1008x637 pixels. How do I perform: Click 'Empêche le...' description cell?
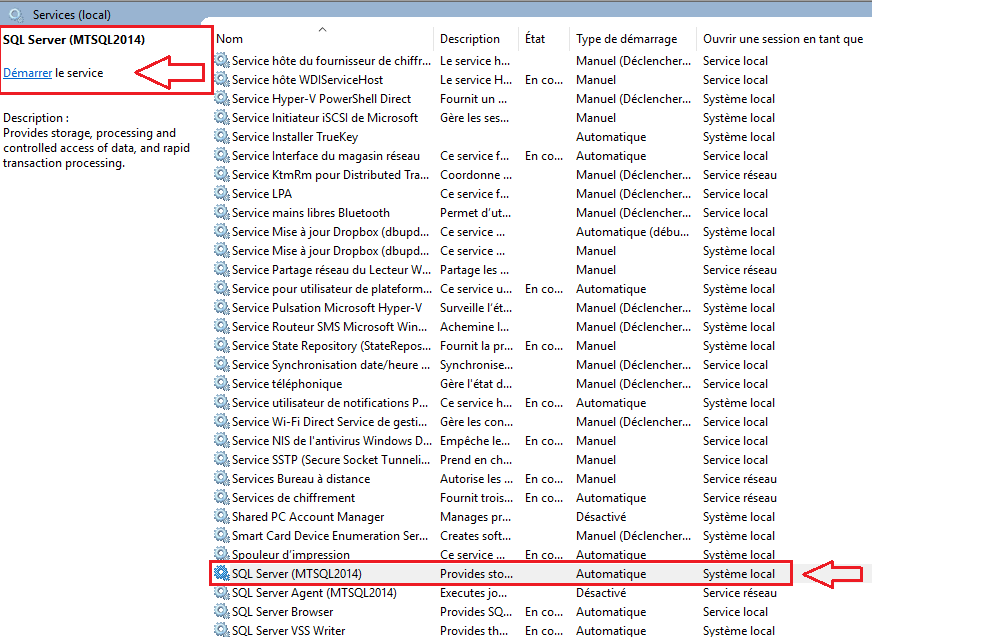point(474,441)
